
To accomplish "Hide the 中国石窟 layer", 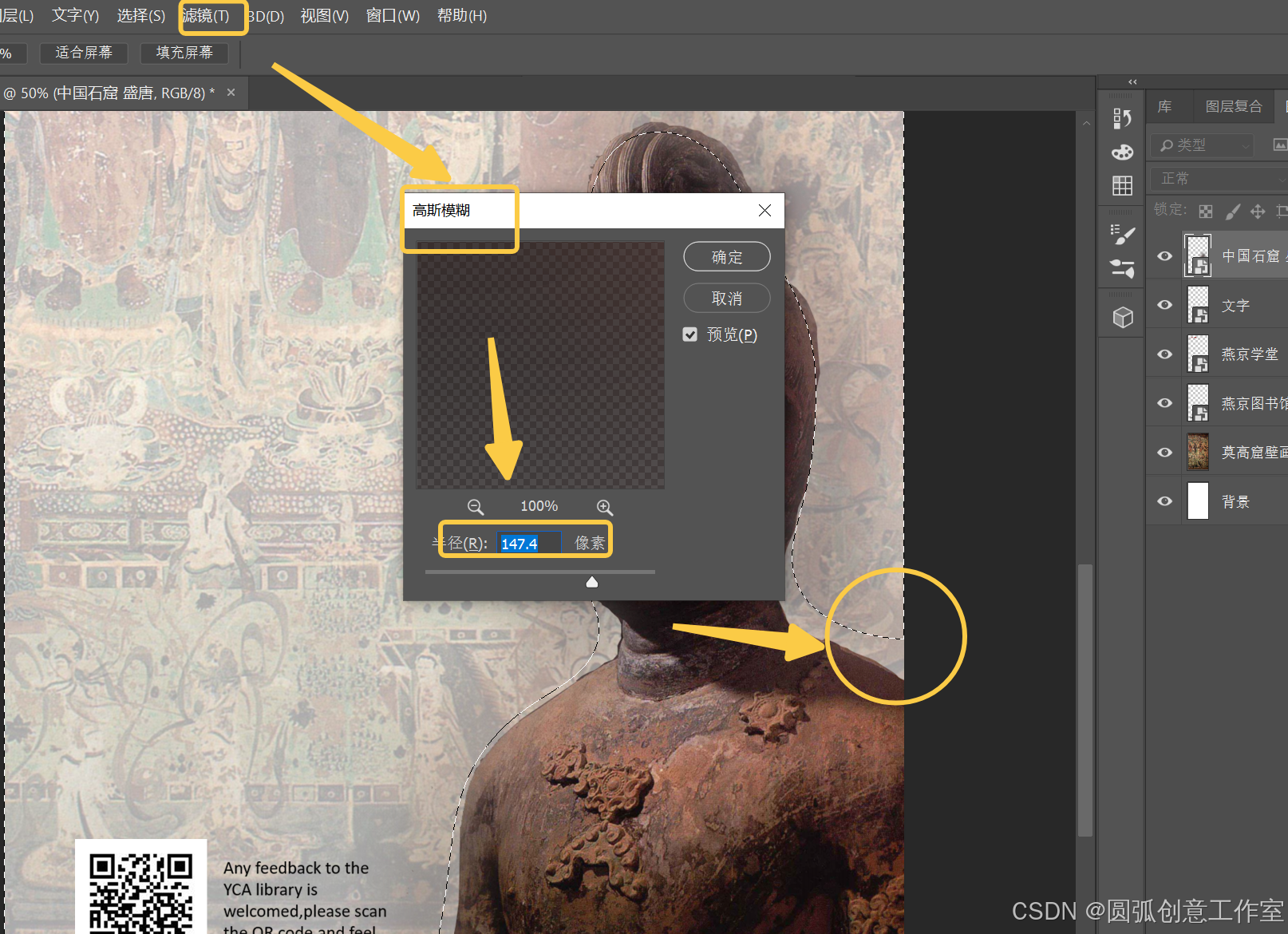I will pos(1165,256).
